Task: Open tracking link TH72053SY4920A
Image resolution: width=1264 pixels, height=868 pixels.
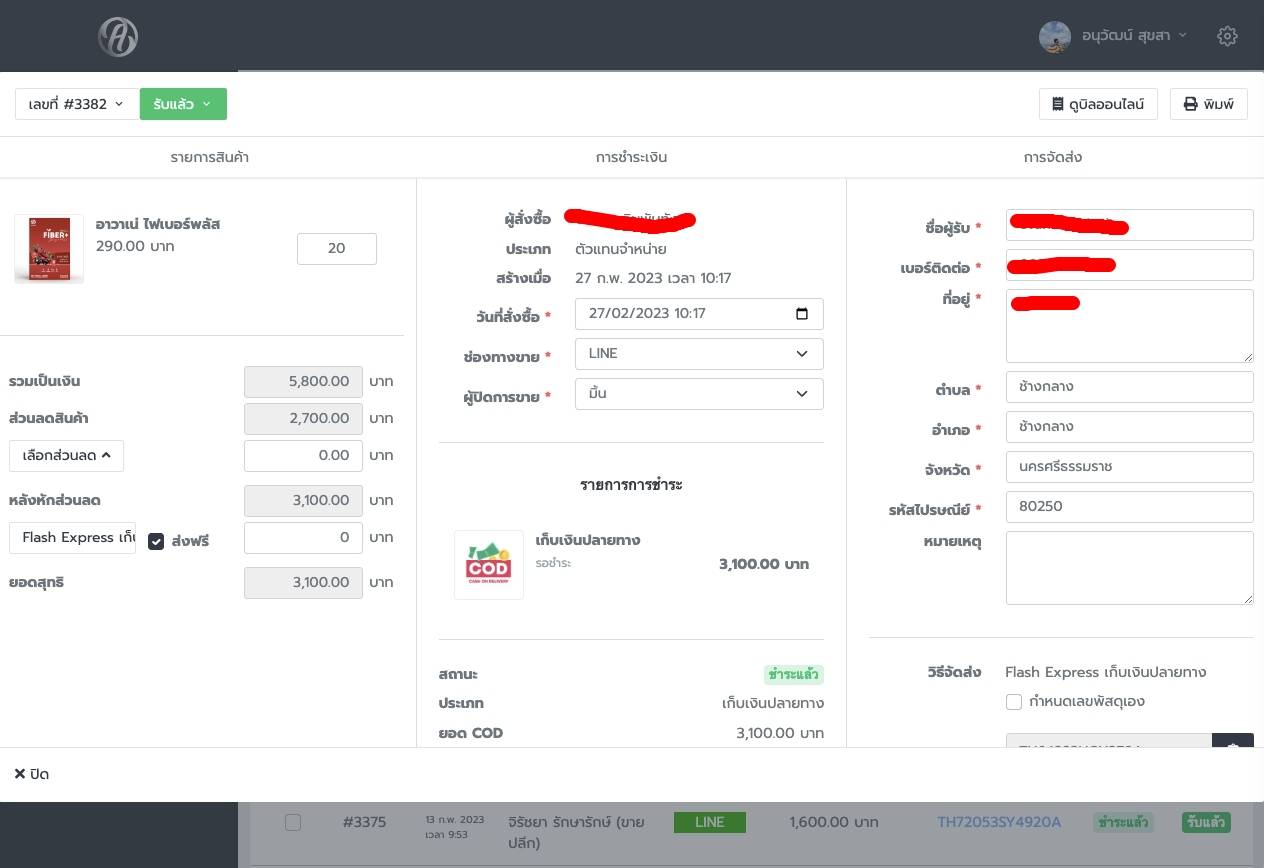Action: (x=998, y=822)
